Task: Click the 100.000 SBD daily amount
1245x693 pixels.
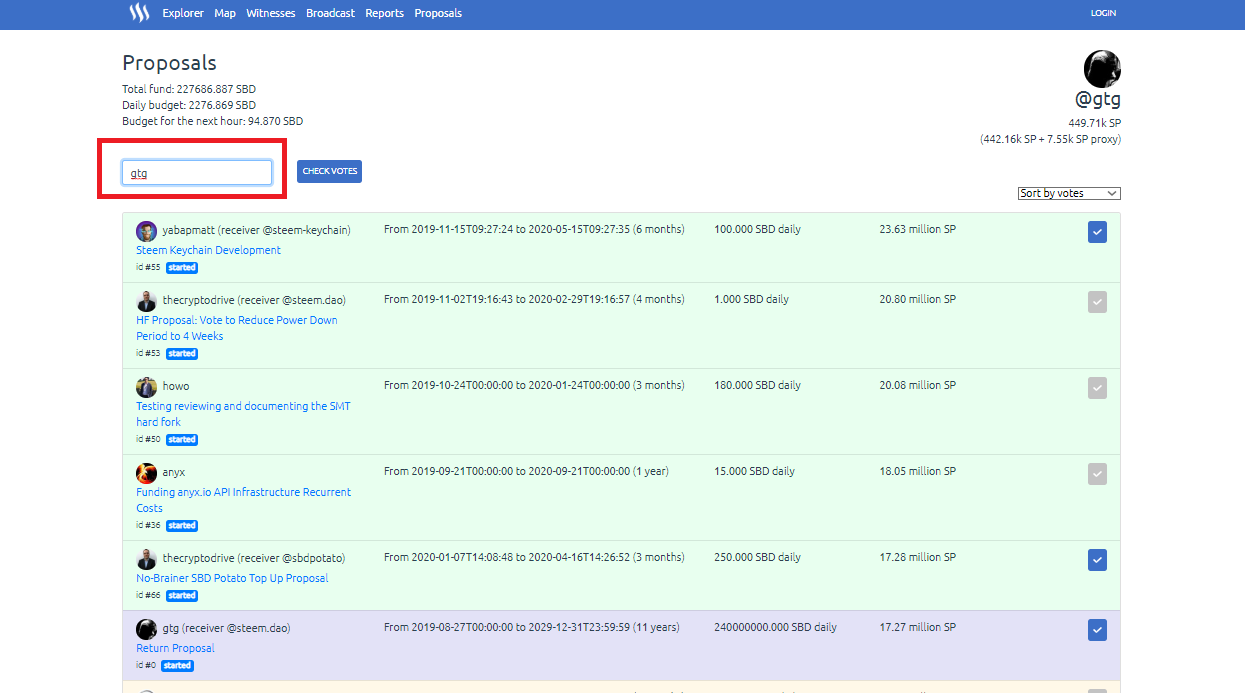Action: point(757,230)
